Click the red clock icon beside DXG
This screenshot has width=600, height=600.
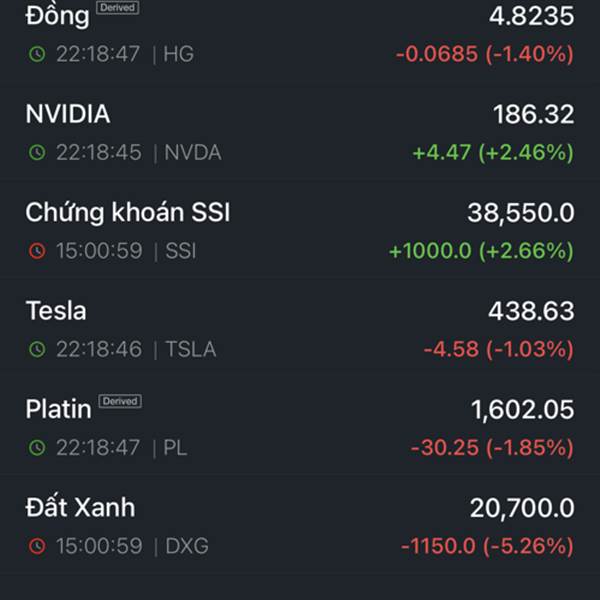(37, 546)
